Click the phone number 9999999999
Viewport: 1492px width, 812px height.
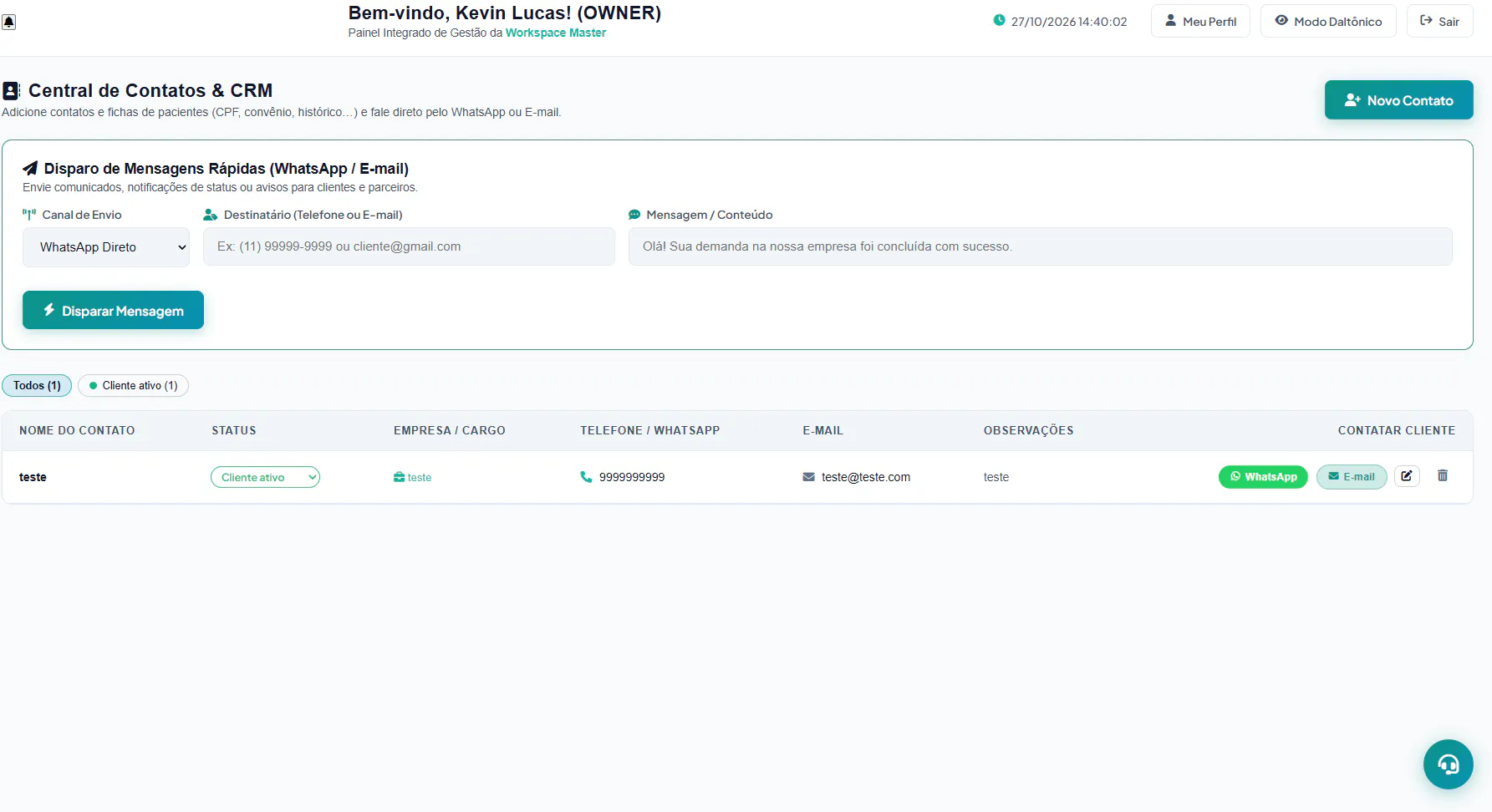(x=632, y=477)
